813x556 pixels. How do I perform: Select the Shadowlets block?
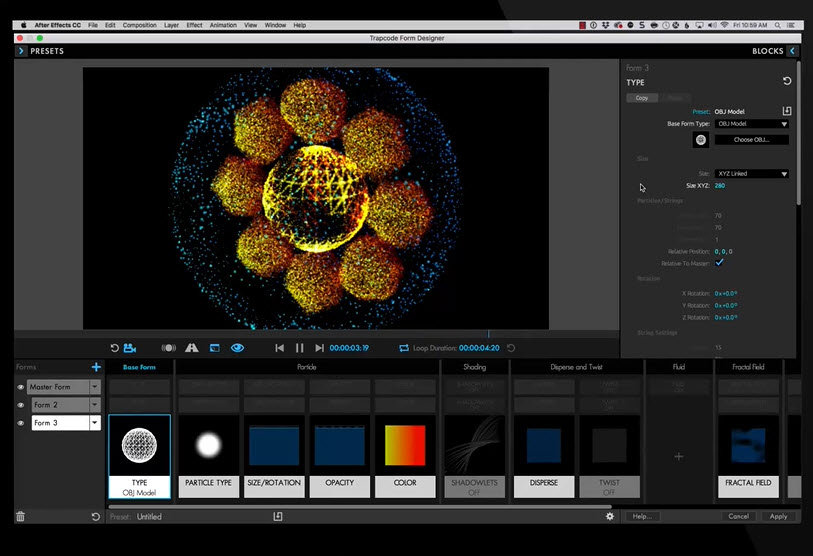pos(474,456)
